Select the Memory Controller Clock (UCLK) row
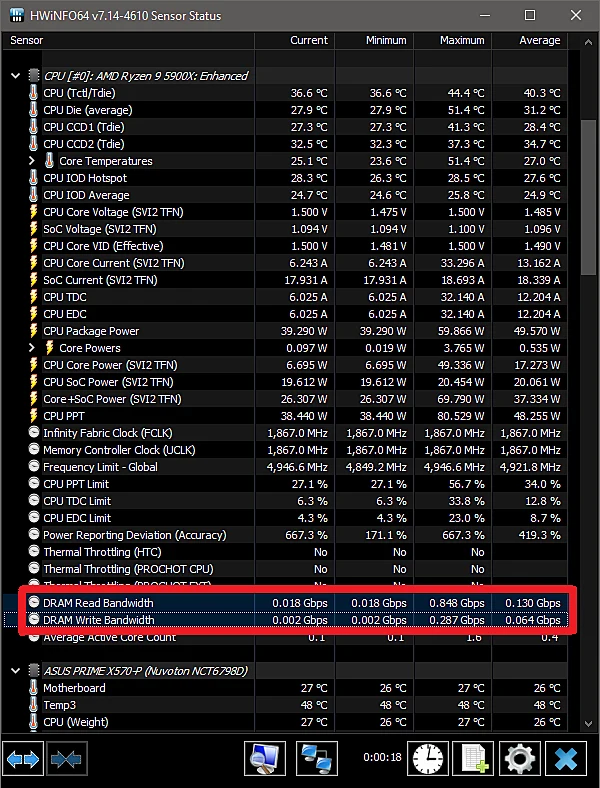Image resolution: width=600 pixels, height=788 pixels. (x=285, y=450)
